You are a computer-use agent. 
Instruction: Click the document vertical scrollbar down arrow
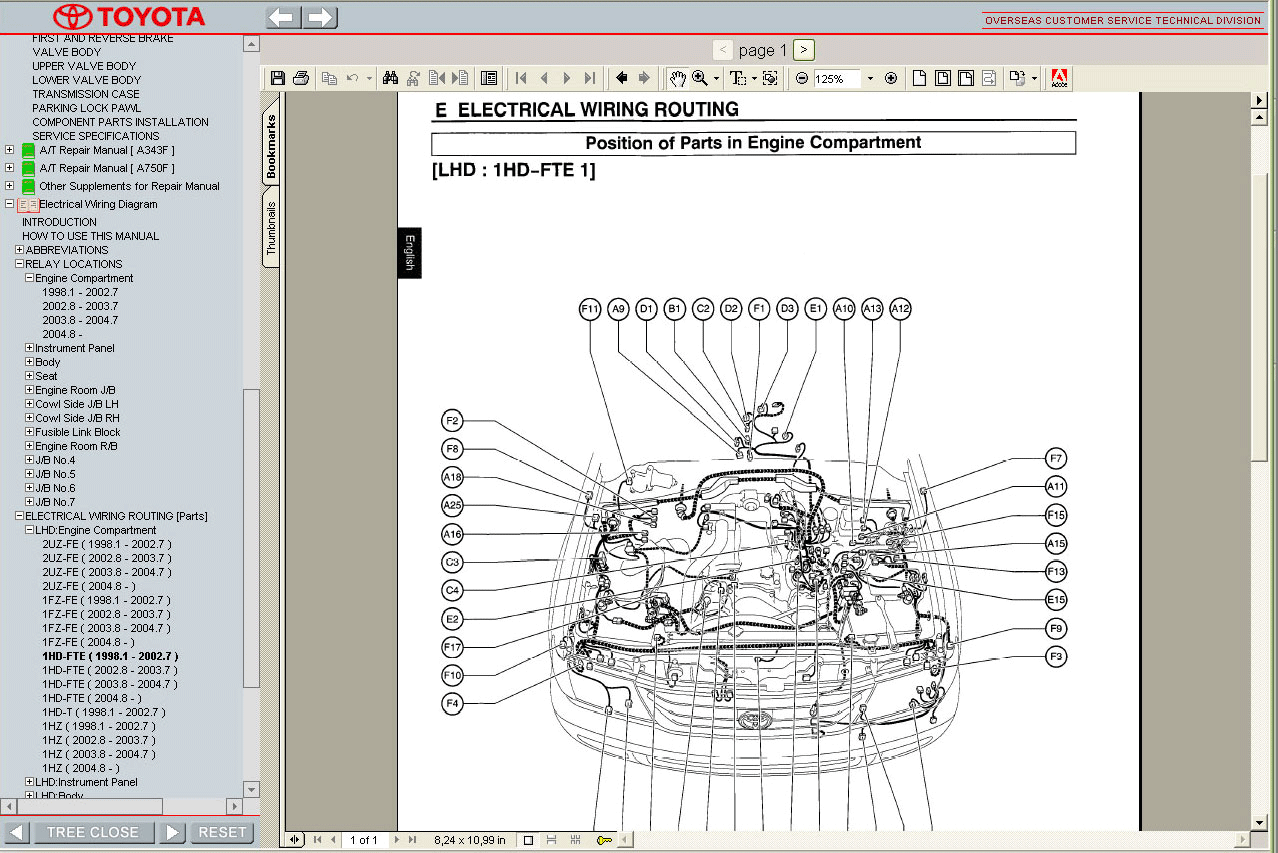coord(1259,823)
